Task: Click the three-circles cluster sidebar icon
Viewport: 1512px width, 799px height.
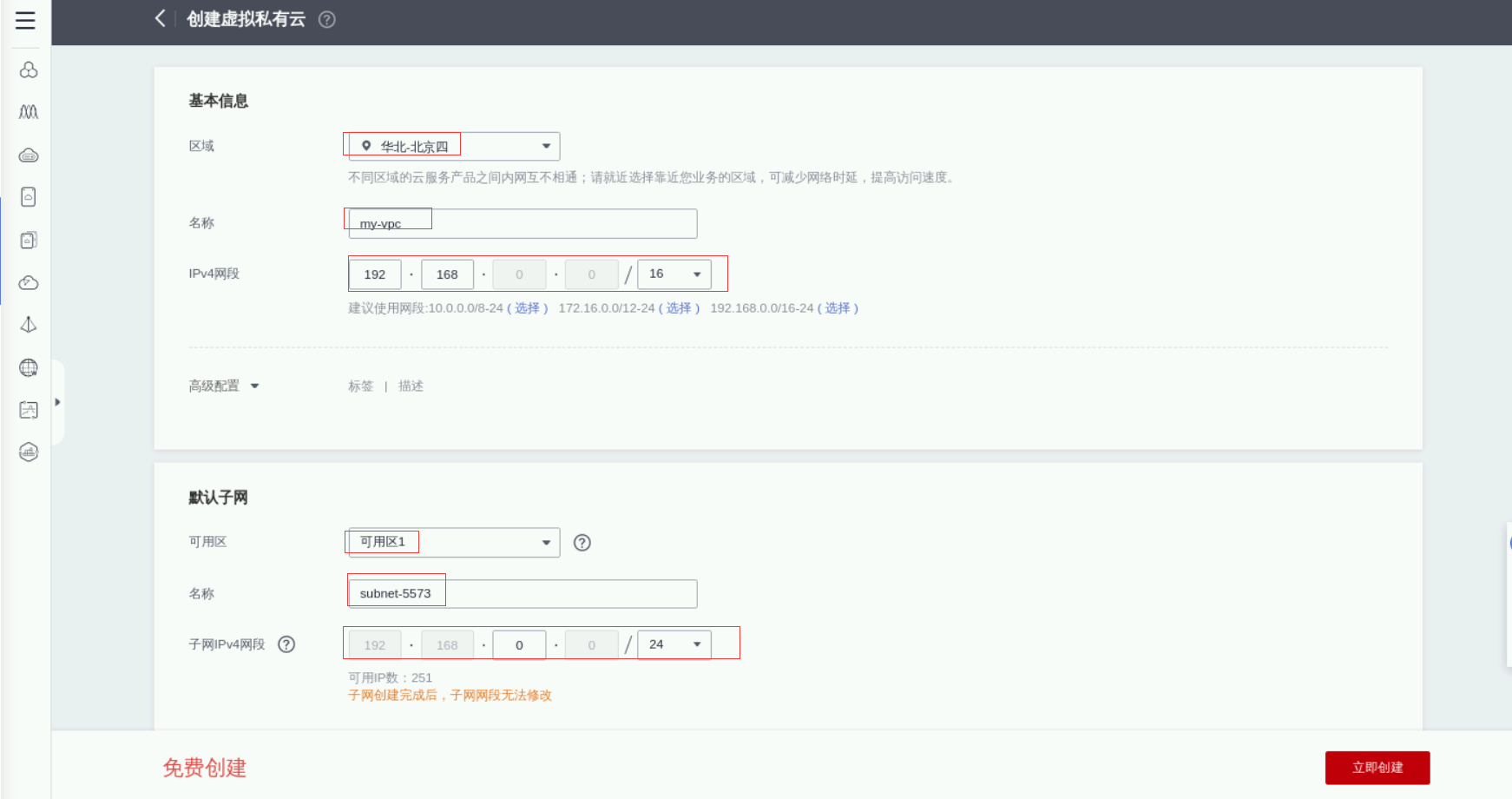Action: [x=29, y=69]
